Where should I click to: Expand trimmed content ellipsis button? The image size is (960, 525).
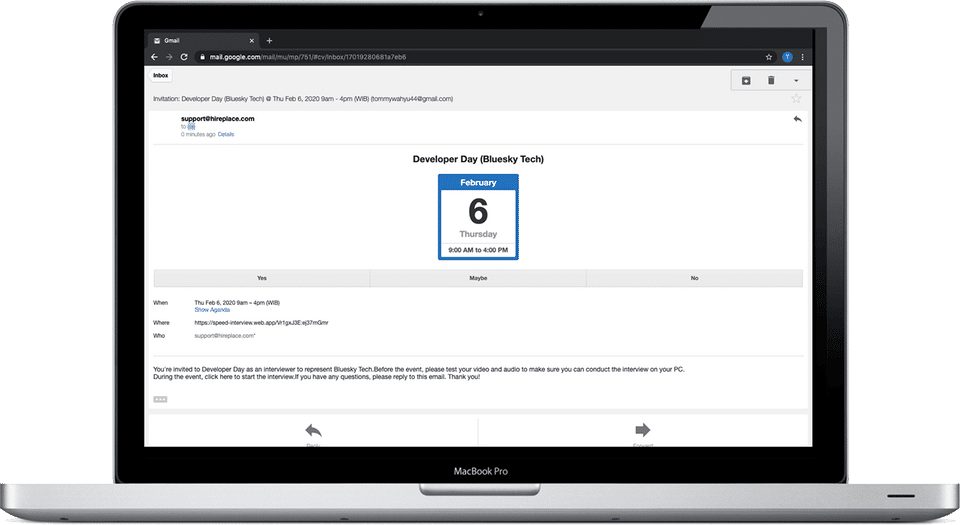point(160,400)
